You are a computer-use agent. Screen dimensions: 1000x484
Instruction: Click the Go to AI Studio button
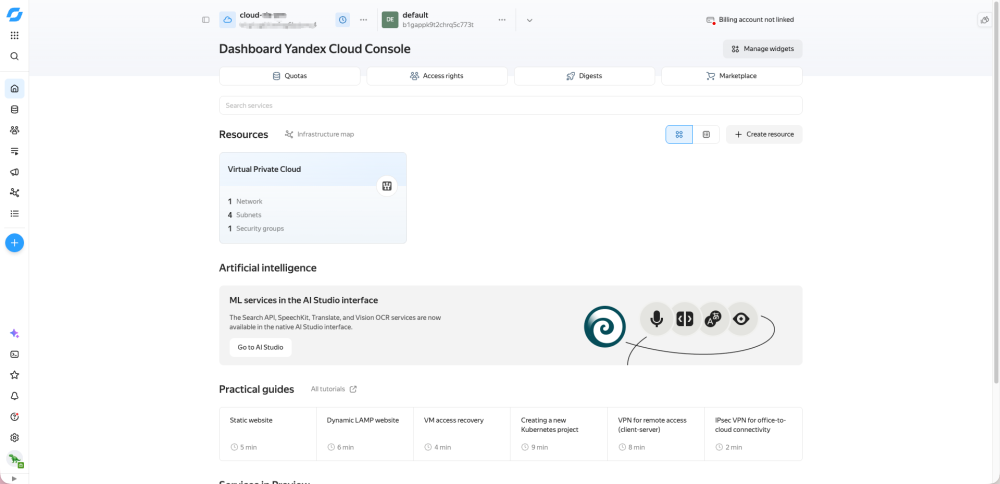260,348
